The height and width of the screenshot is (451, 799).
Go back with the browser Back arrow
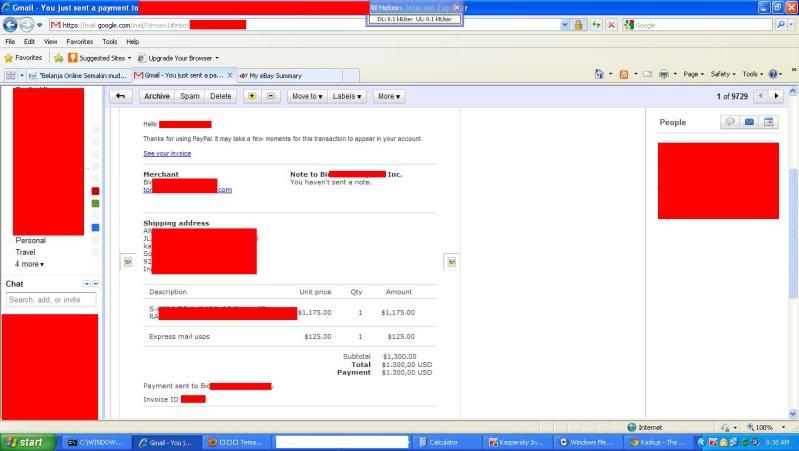click(x=10, y=24)
